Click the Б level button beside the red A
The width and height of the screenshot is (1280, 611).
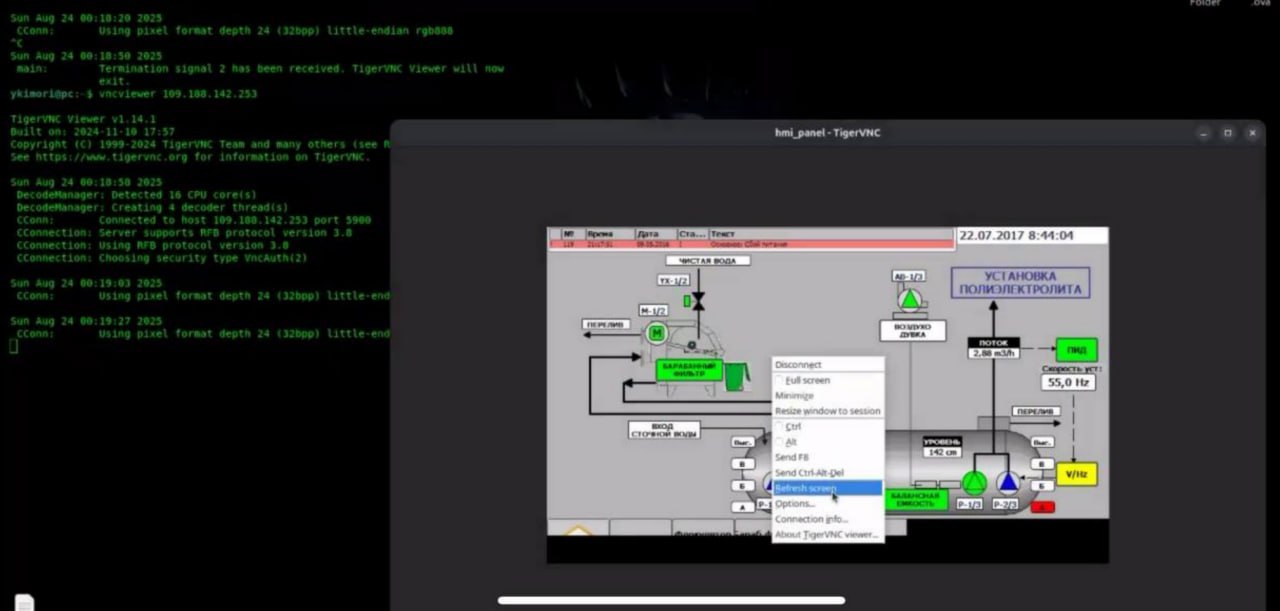(x=1043, y=485)
